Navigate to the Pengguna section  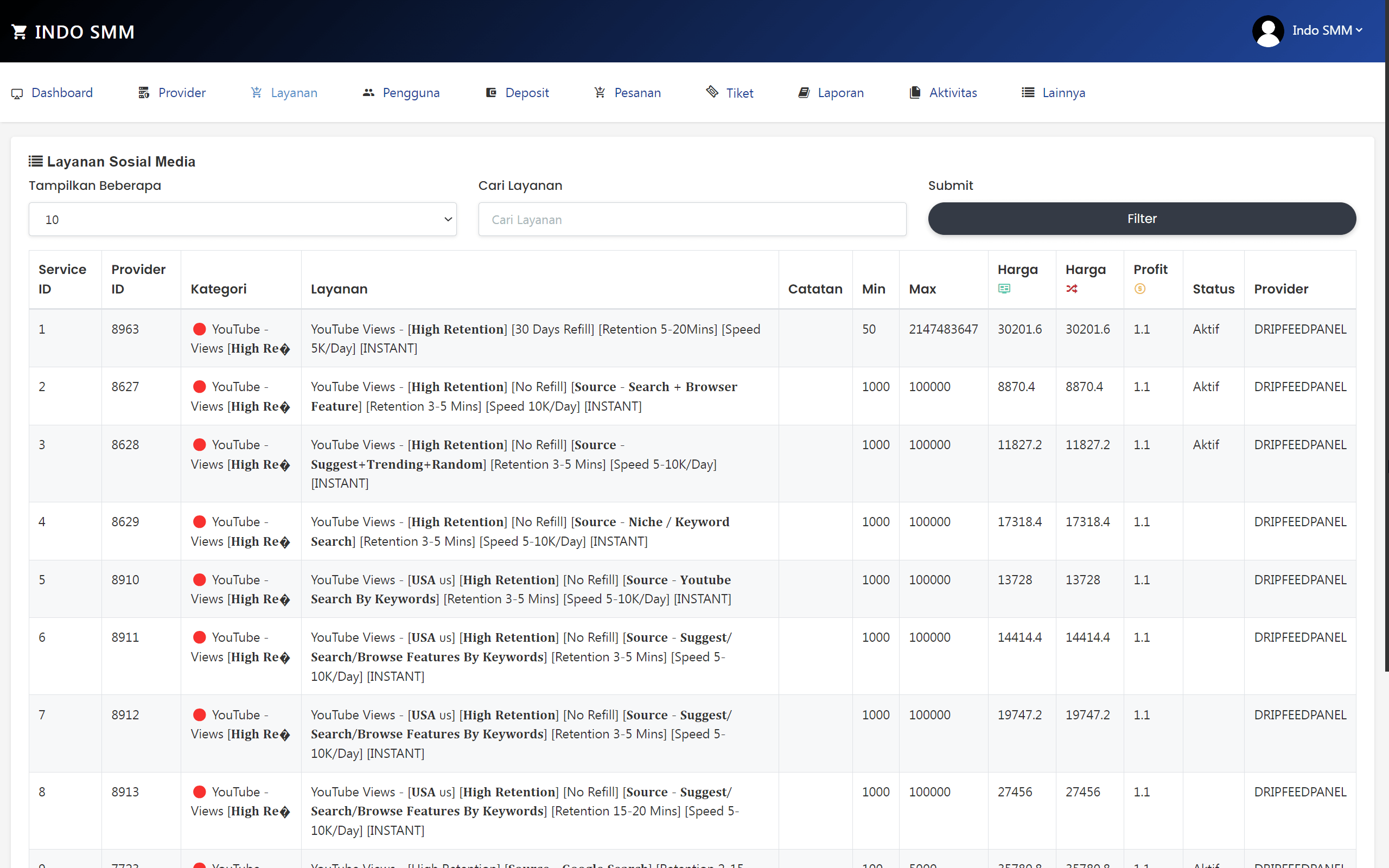(x=410, y=92)
